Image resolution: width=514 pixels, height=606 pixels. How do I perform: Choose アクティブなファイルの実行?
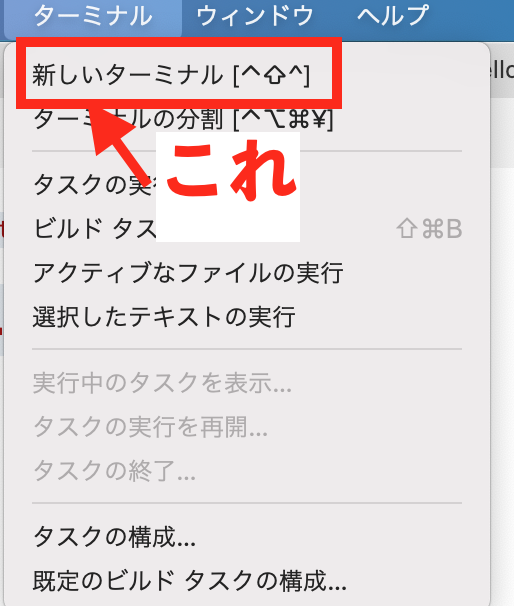click(247, 273)
